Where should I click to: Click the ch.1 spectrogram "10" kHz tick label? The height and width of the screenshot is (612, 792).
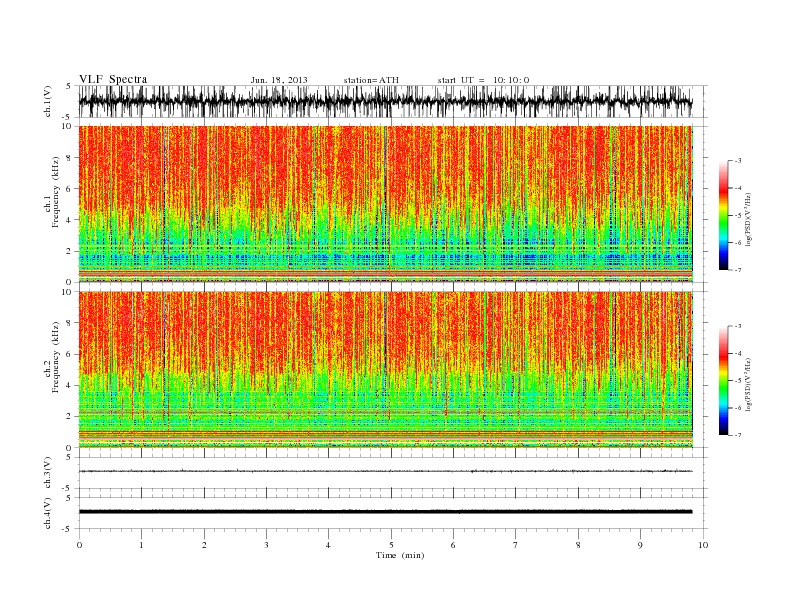(67, 126)
